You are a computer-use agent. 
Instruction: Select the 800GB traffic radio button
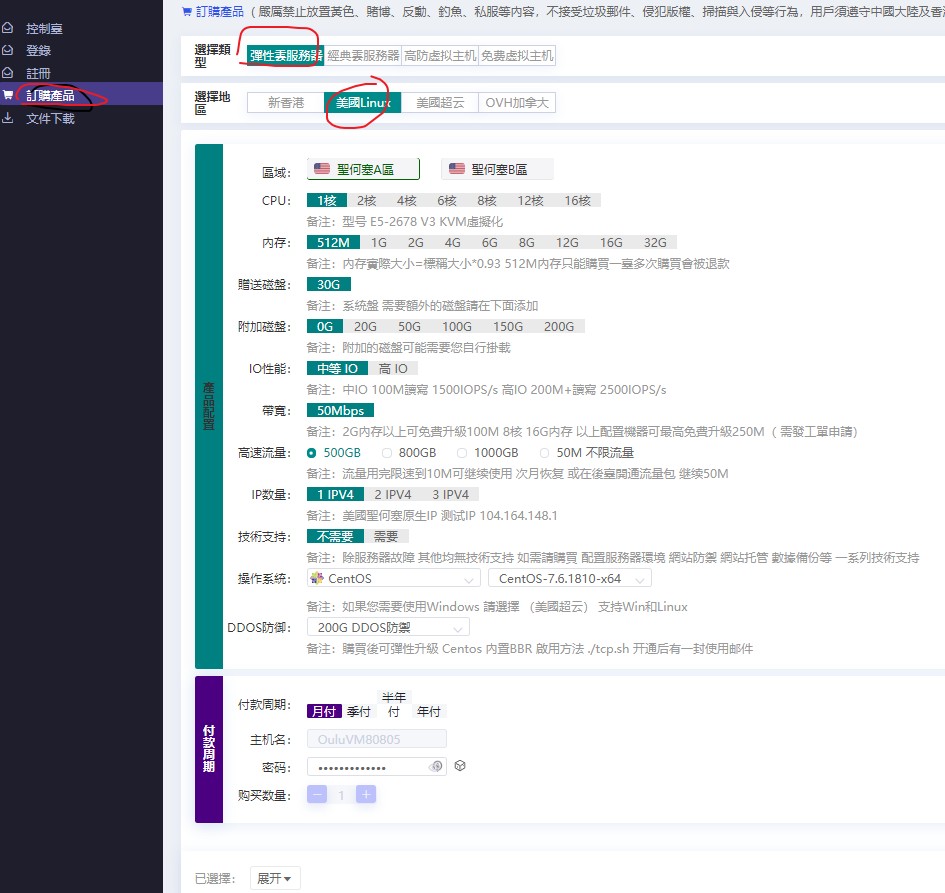[388, 452]
